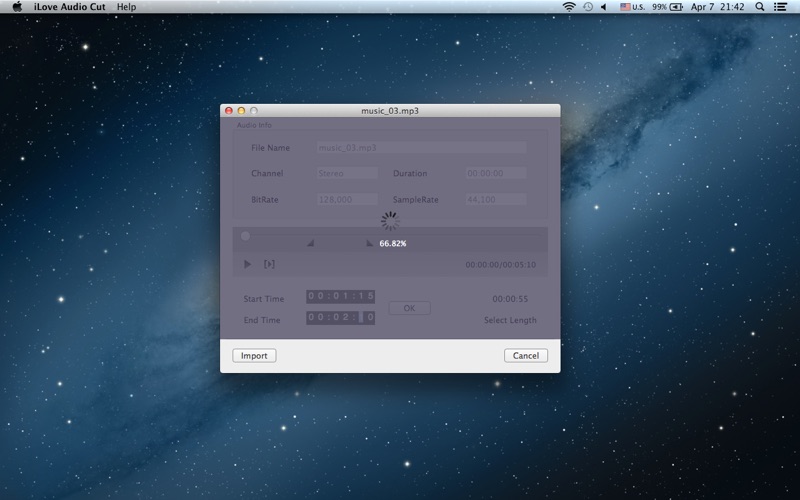Click the Import button
Screen dimensions: 800x500
click(x=254, y=355)
